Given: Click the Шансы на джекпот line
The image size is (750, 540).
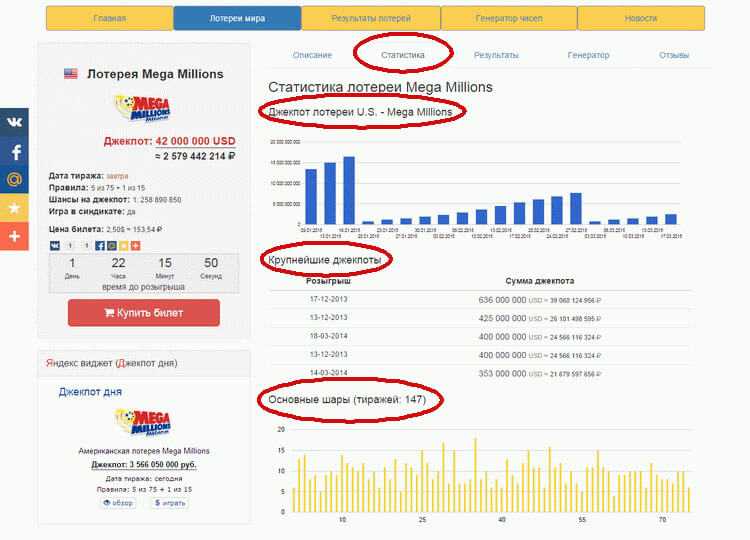Looking at the screenshot, I should 115,199.
